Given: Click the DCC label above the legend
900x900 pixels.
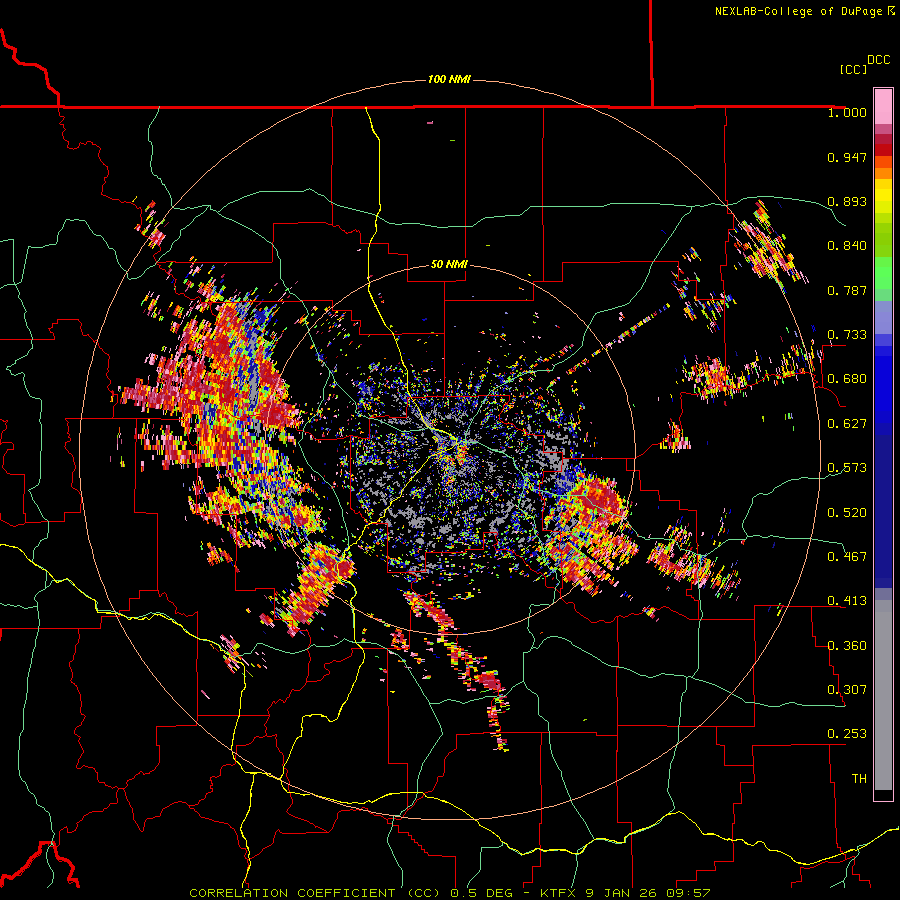Looking at the screenshot, I should (x=878, y=60).
